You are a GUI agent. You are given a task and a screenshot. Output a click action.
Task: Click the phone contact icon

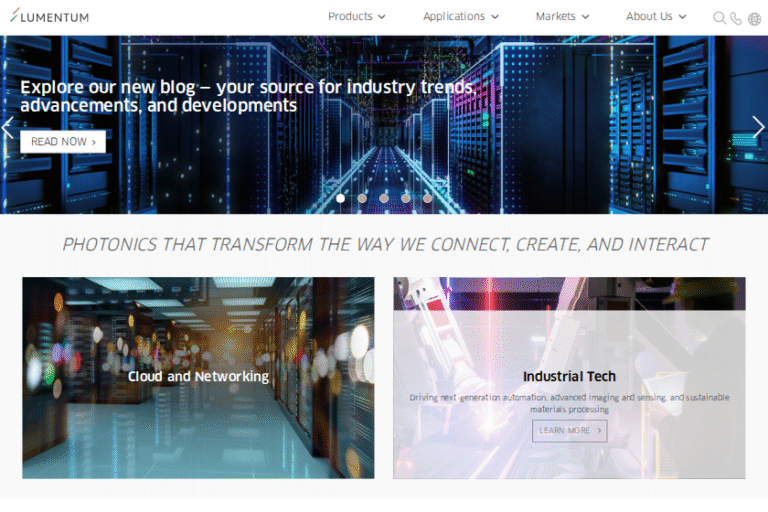coord(736,18)
